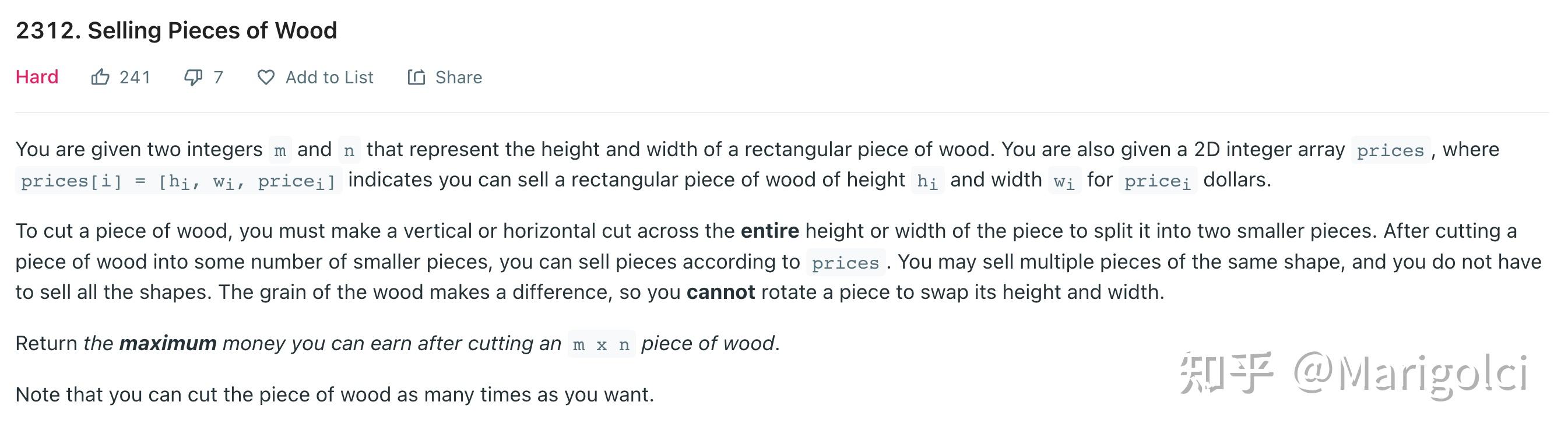
Task: Downvote the problem with the thumbs-down icon
Action: click(194, 77)
